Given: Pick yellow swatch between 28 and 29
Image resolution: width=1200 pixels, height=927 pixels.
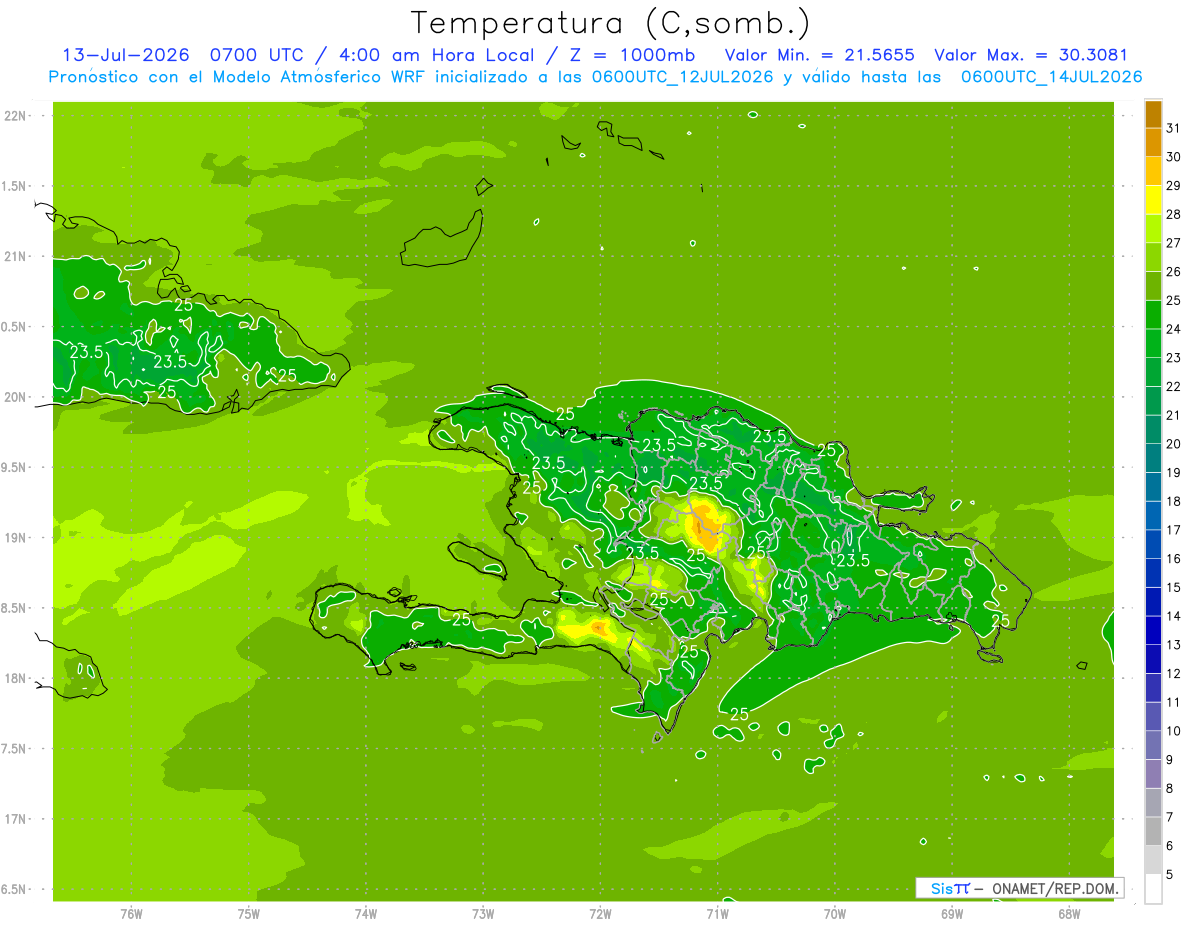Looking at the screenshot, I should pyautogui.click(x=1153, y=200).
